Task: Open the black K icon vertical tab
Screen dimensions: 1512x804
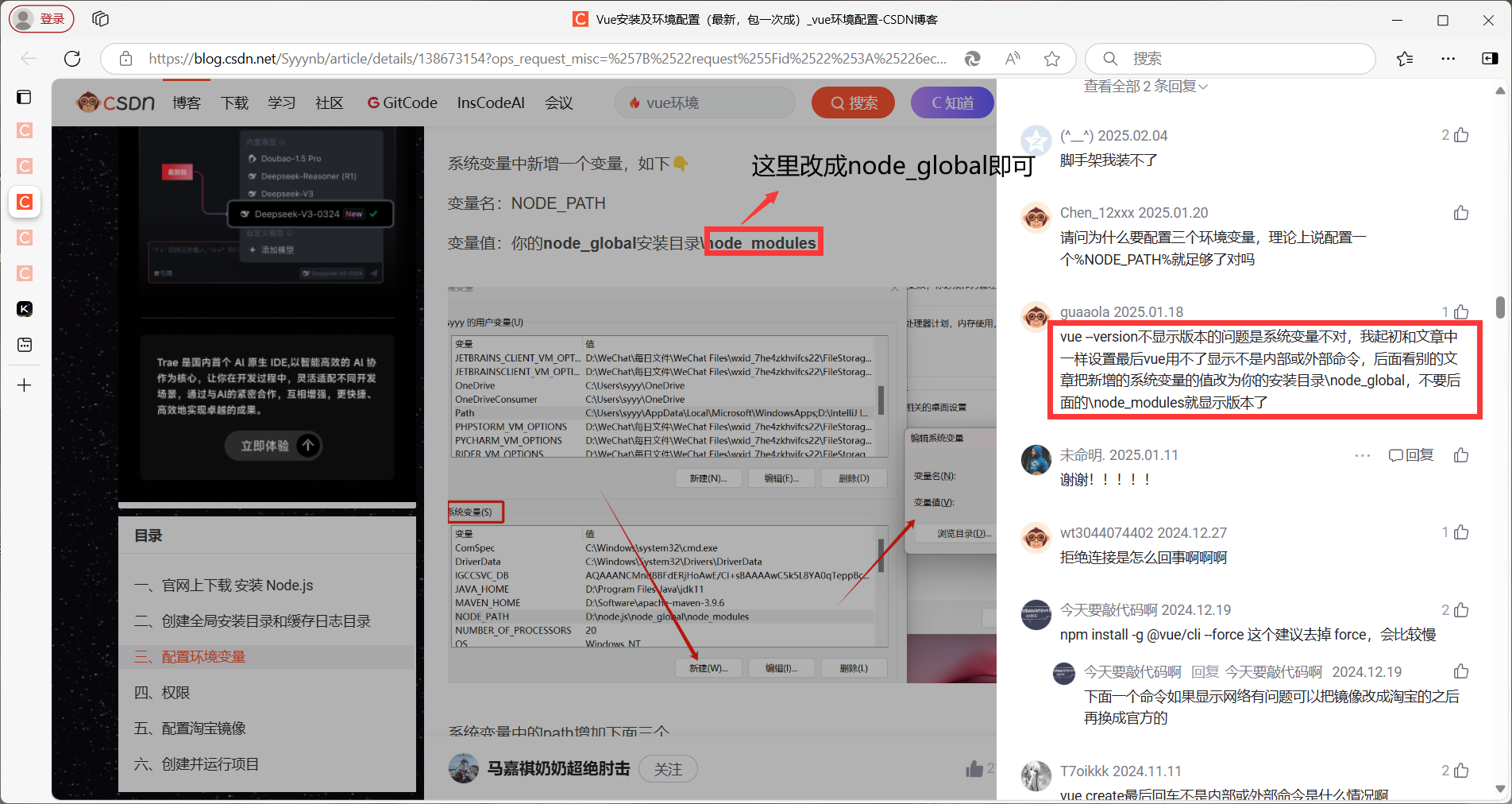Action: (25, 309)
